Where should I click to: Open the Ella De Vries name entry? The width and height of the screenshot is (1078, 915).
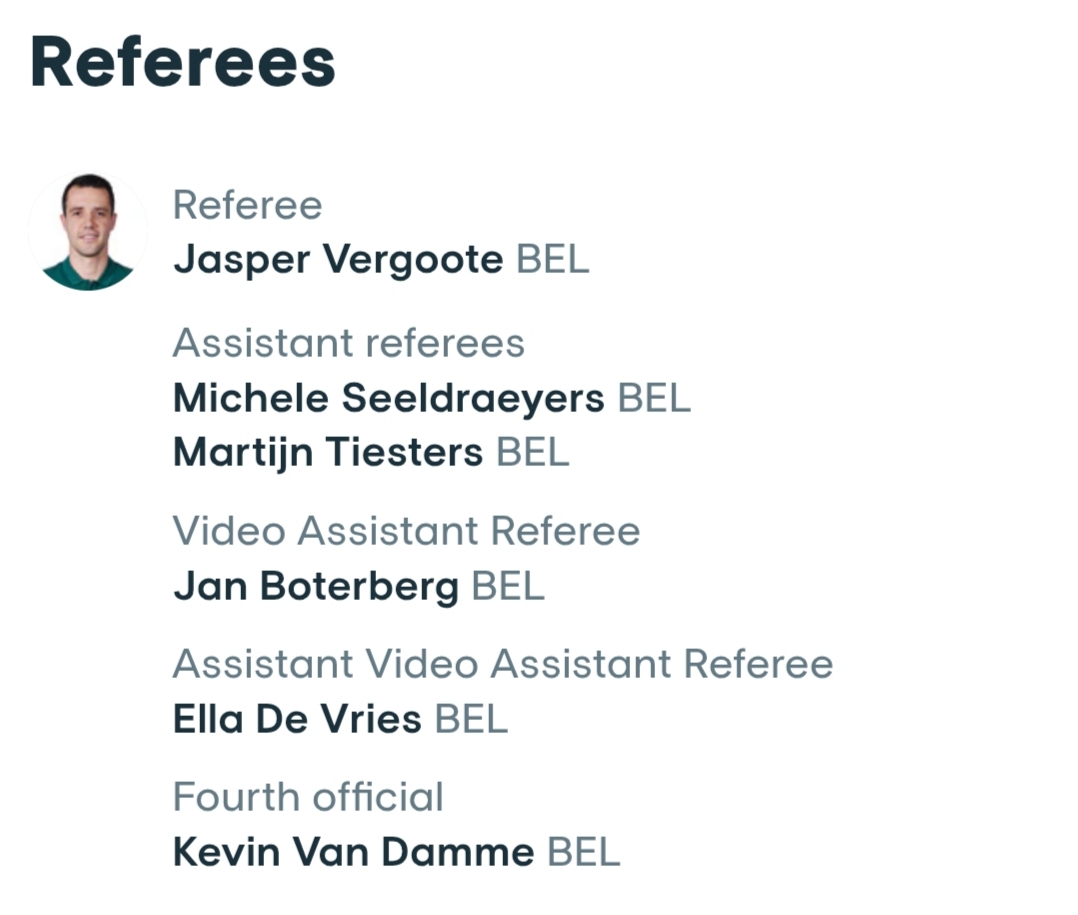click(x=297, y=719)
